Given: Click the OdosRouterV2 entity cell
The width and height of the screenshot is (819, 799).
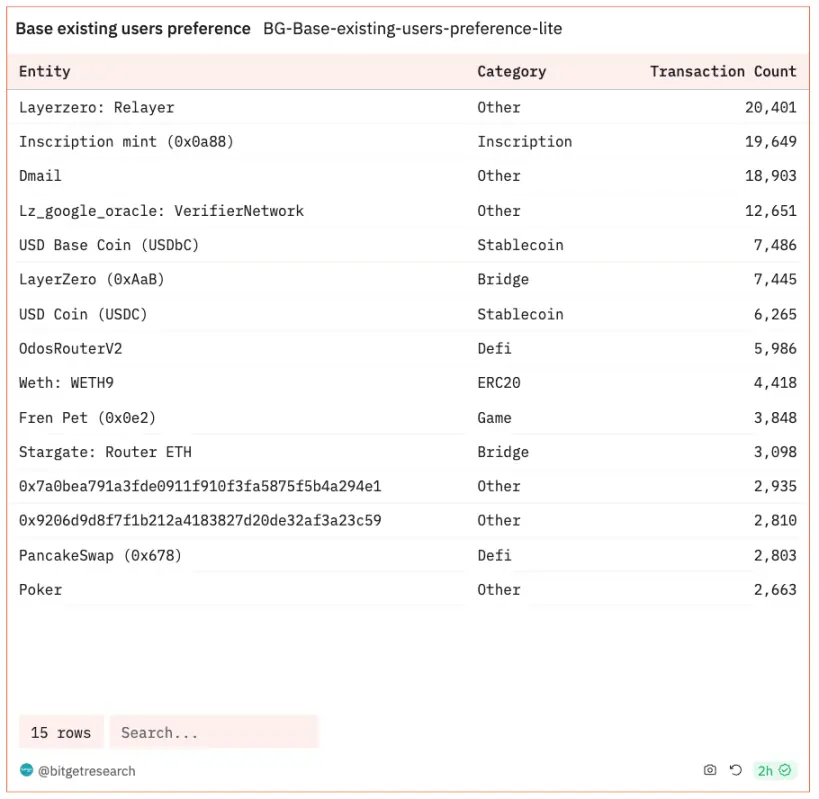Looking at the screenshot, I should pos(70,348).
